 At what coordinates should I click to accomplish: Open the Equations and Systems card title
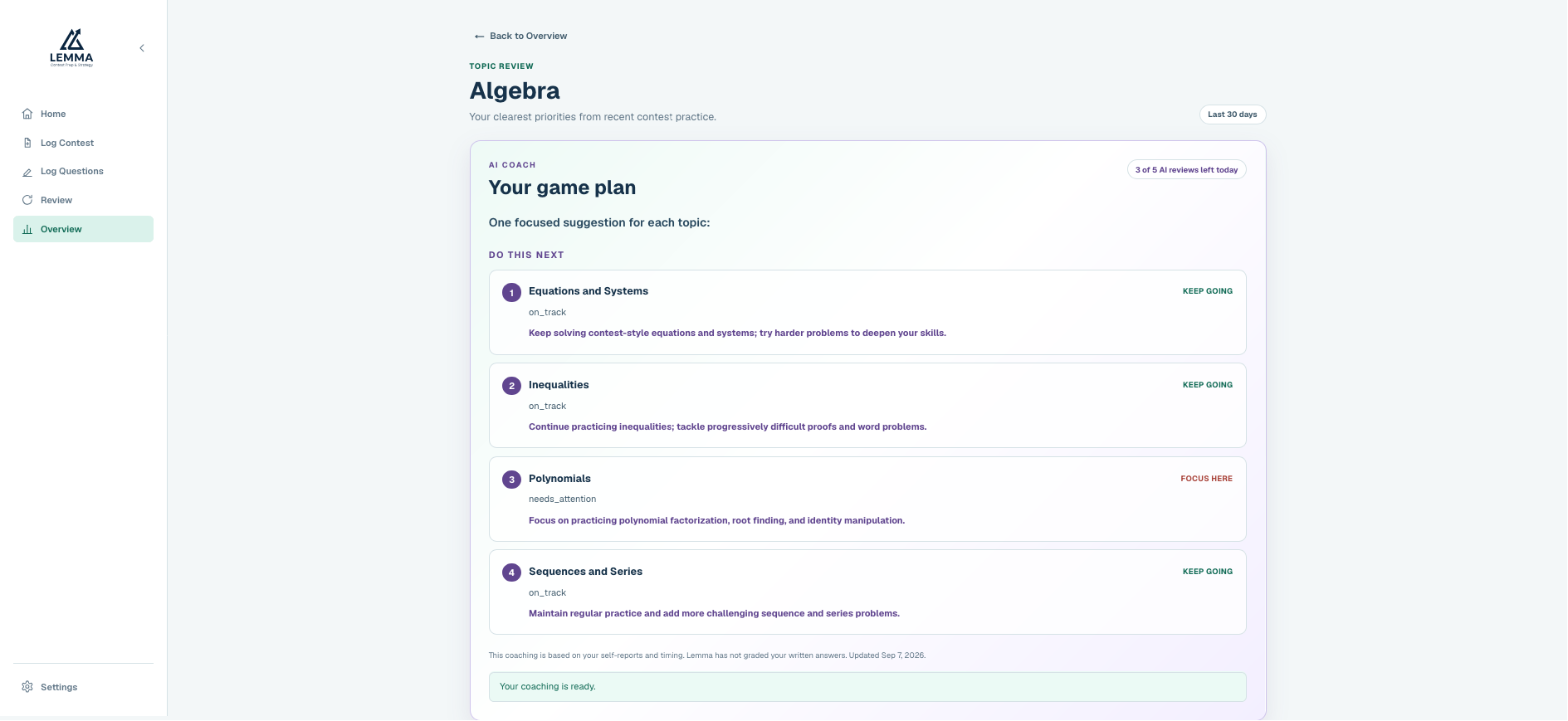589,291
